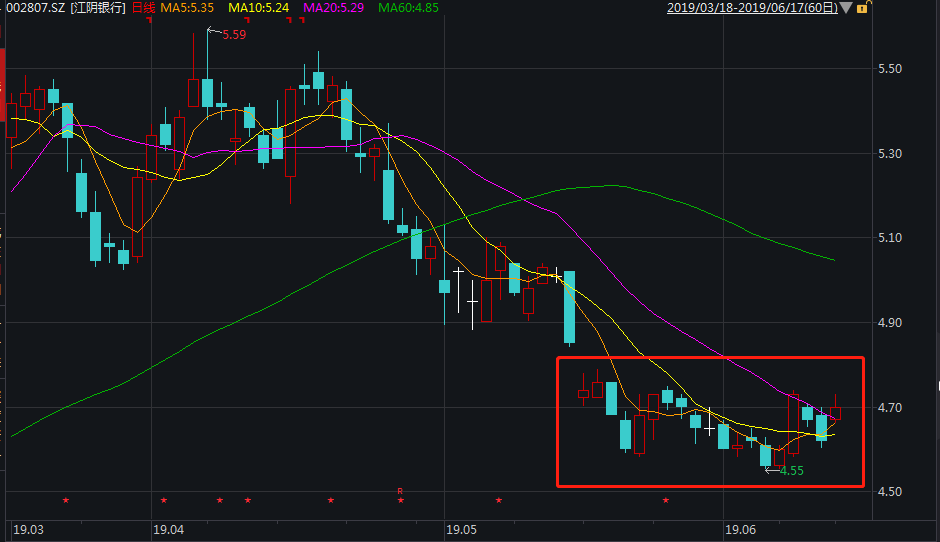Toggle the MA10:5.24 moving average indicator

click(x=259, y=8)
